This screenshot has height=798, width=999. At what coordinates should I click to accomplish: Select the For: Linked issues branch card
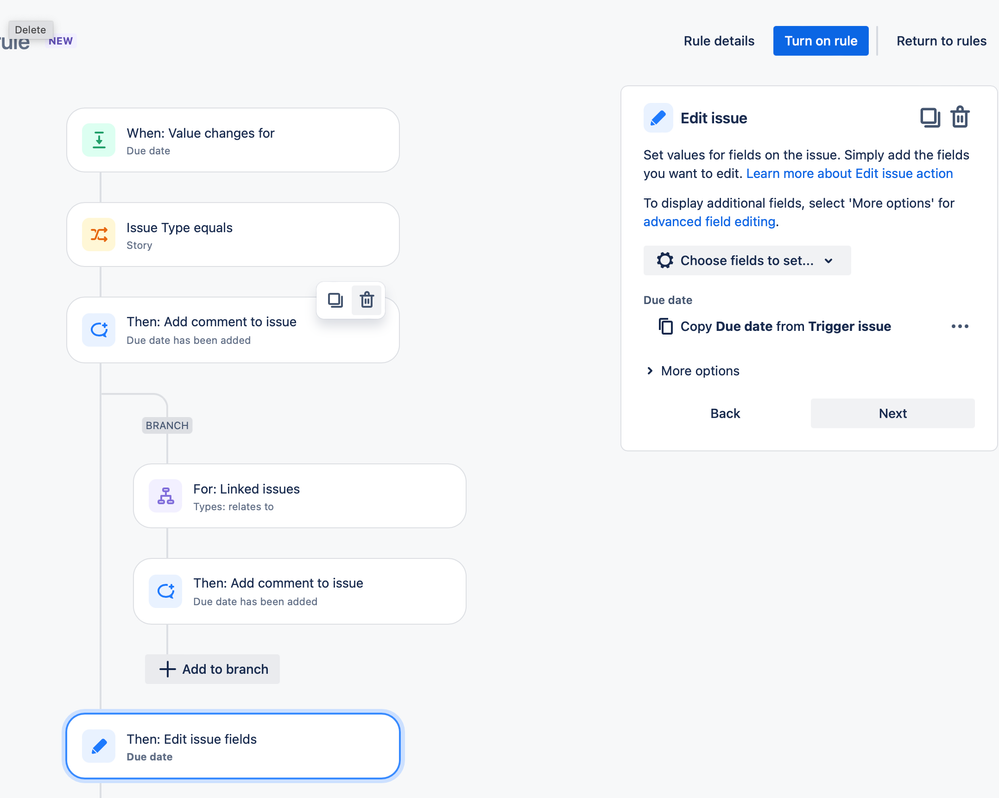299,496
